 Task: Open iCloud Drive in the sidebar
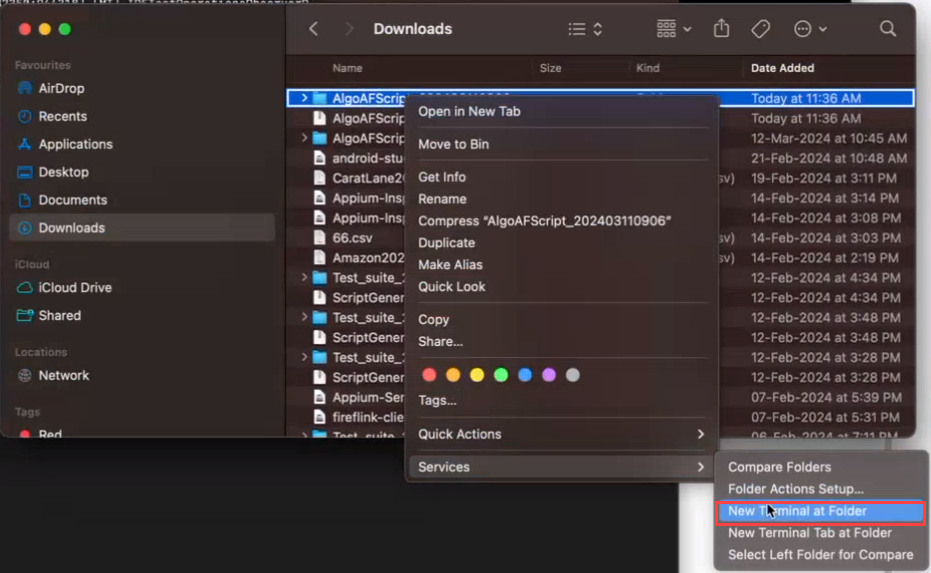click(75, 288)
